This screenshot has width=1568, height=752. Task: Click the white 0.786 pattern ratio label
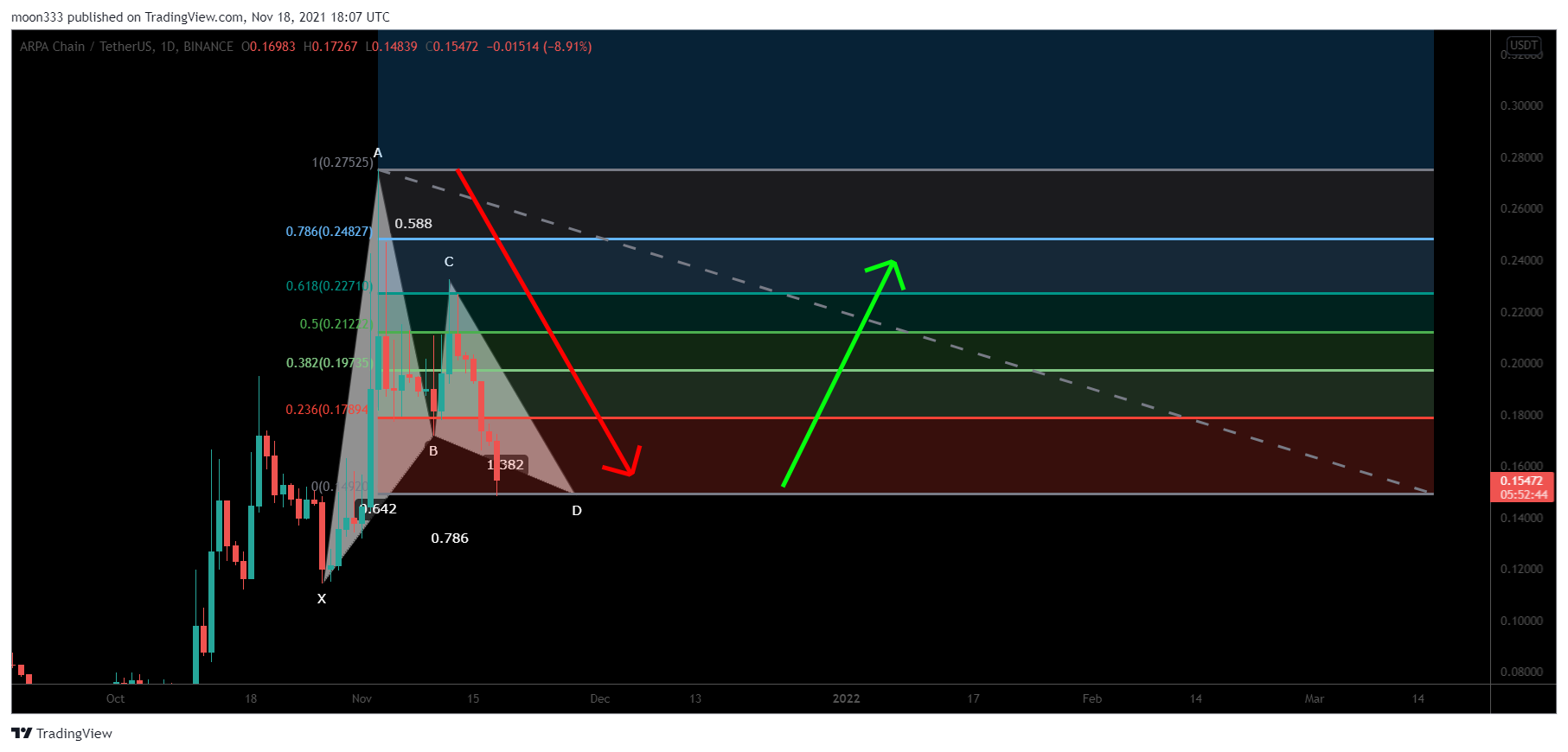[450, 539]
